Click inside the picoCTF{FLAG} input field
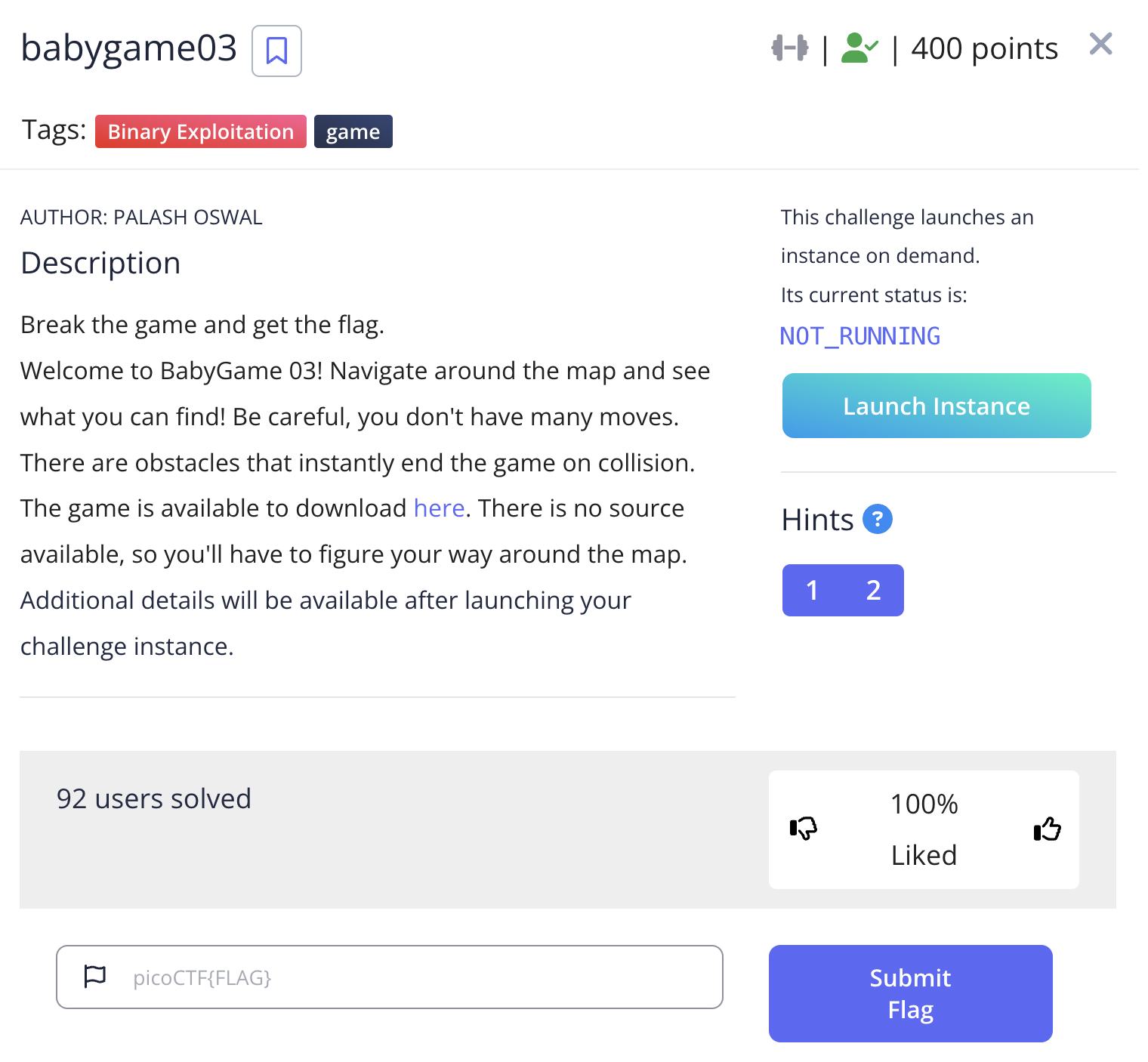The image size is (1148, 1062). pos(390,976)
